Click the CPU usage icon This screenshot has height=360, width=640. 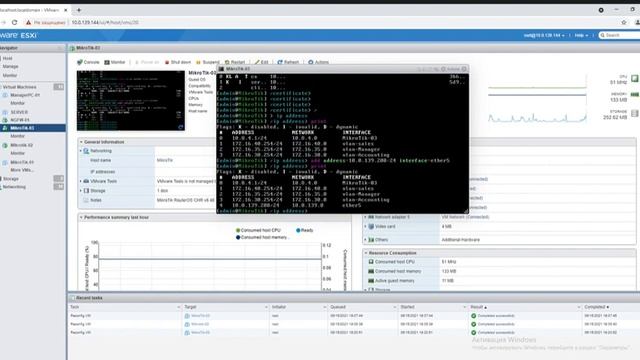tap(635, 79)
